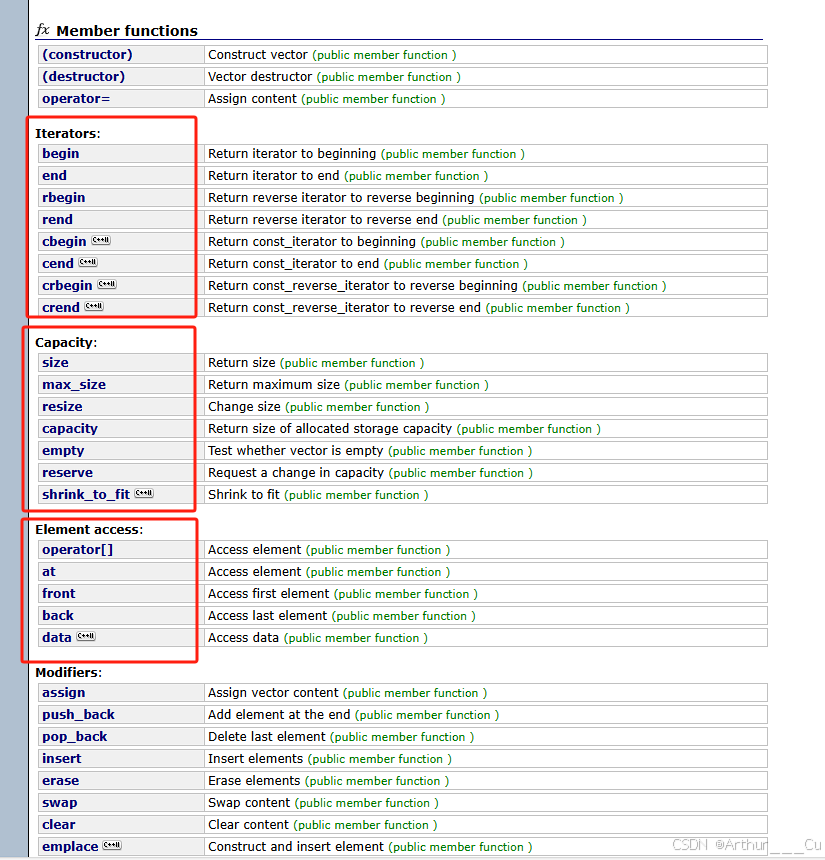Click 'Shrink to fit' description text
This screenshot has height=860, width=825.
point(244,495)
